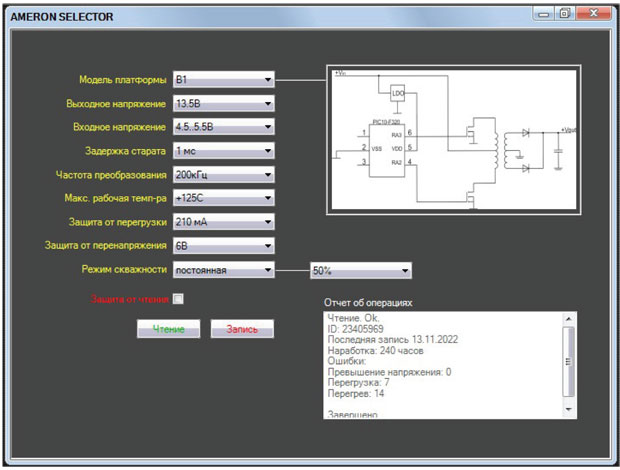Click the 'Задержка старата' label
620x470 pixels.
click(x=125, y=151)
